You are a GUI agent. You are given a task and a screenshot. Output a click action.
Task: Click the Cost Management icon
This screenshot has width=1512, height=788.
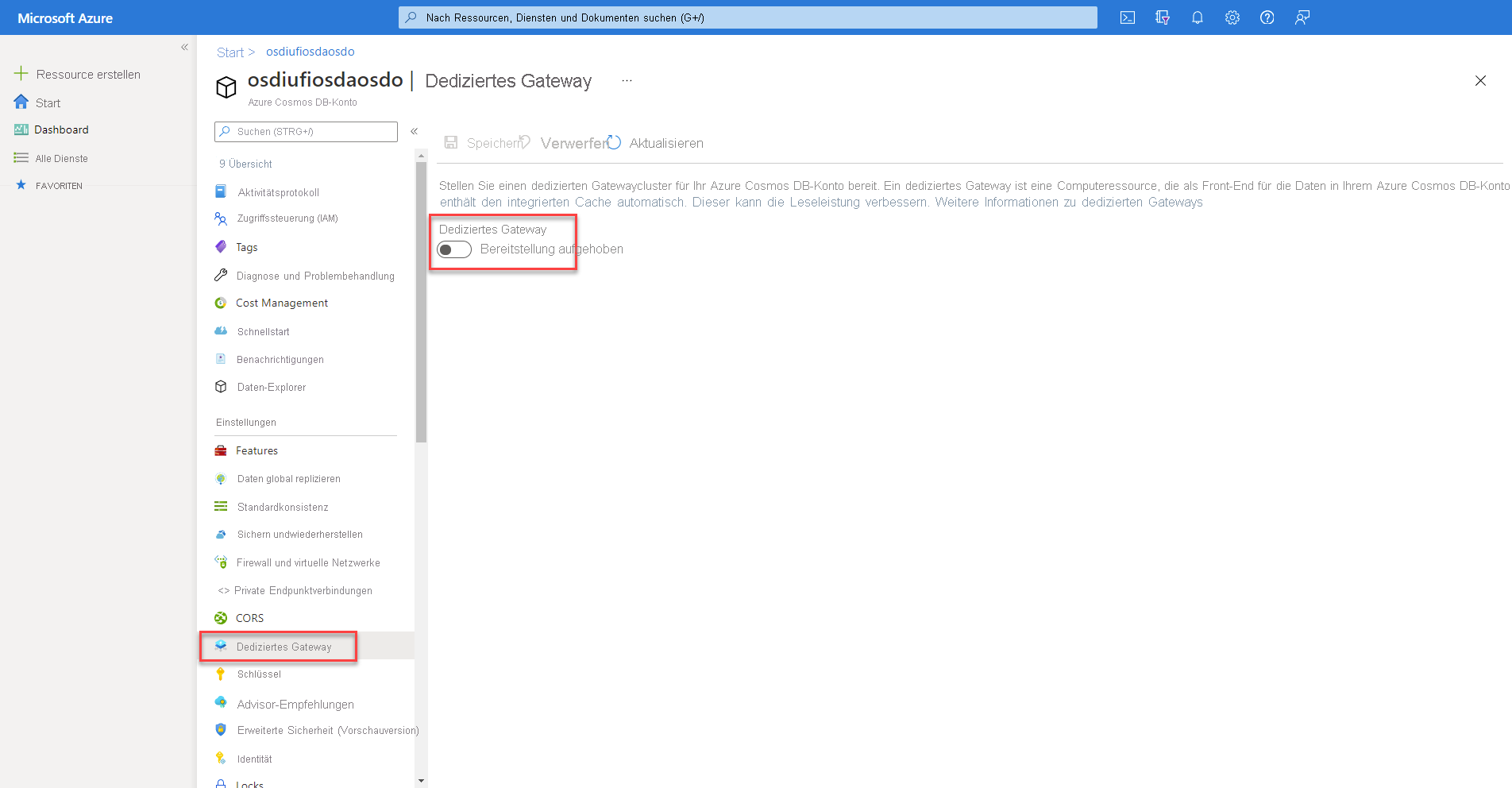(x=221, y=303)
